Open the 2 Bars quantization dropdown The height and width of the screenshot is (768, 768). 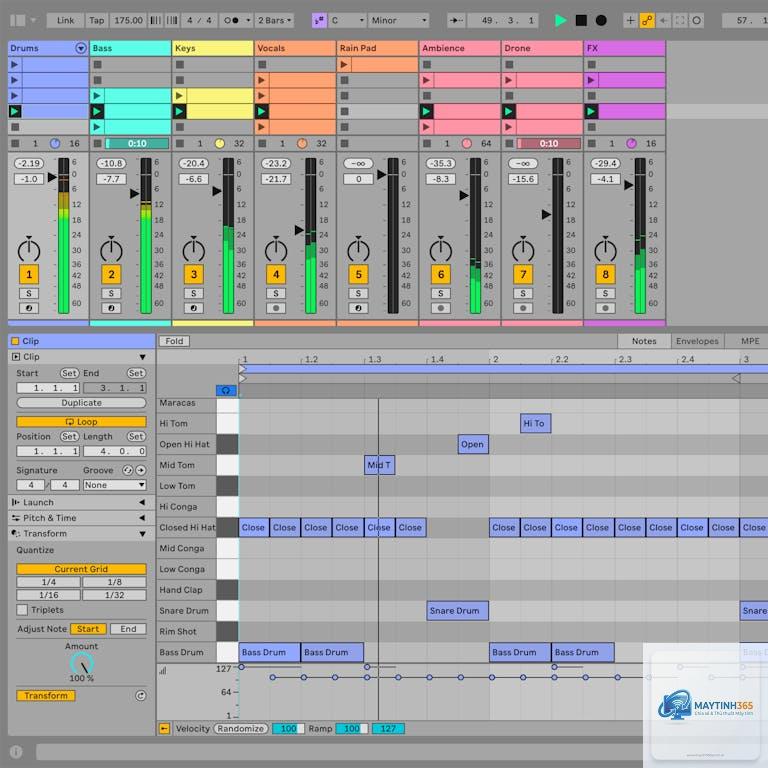(x=275, y=21)
